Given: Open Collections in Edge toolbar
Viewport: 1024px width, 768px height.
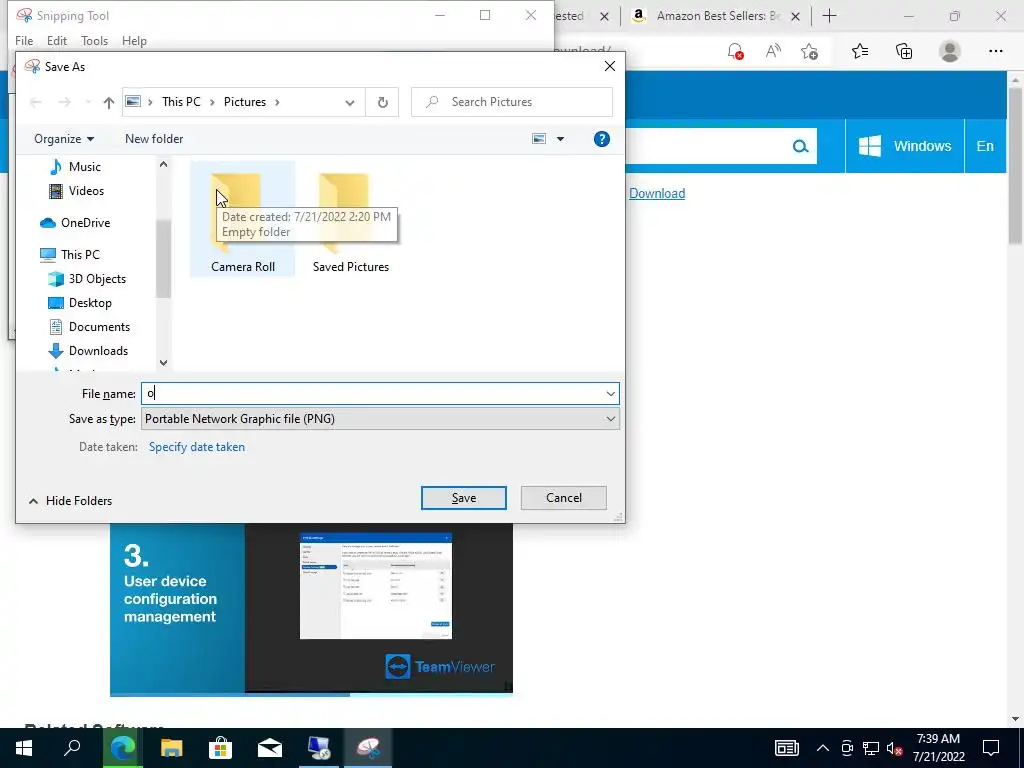Looking at the screenshot, I should 904,52.
